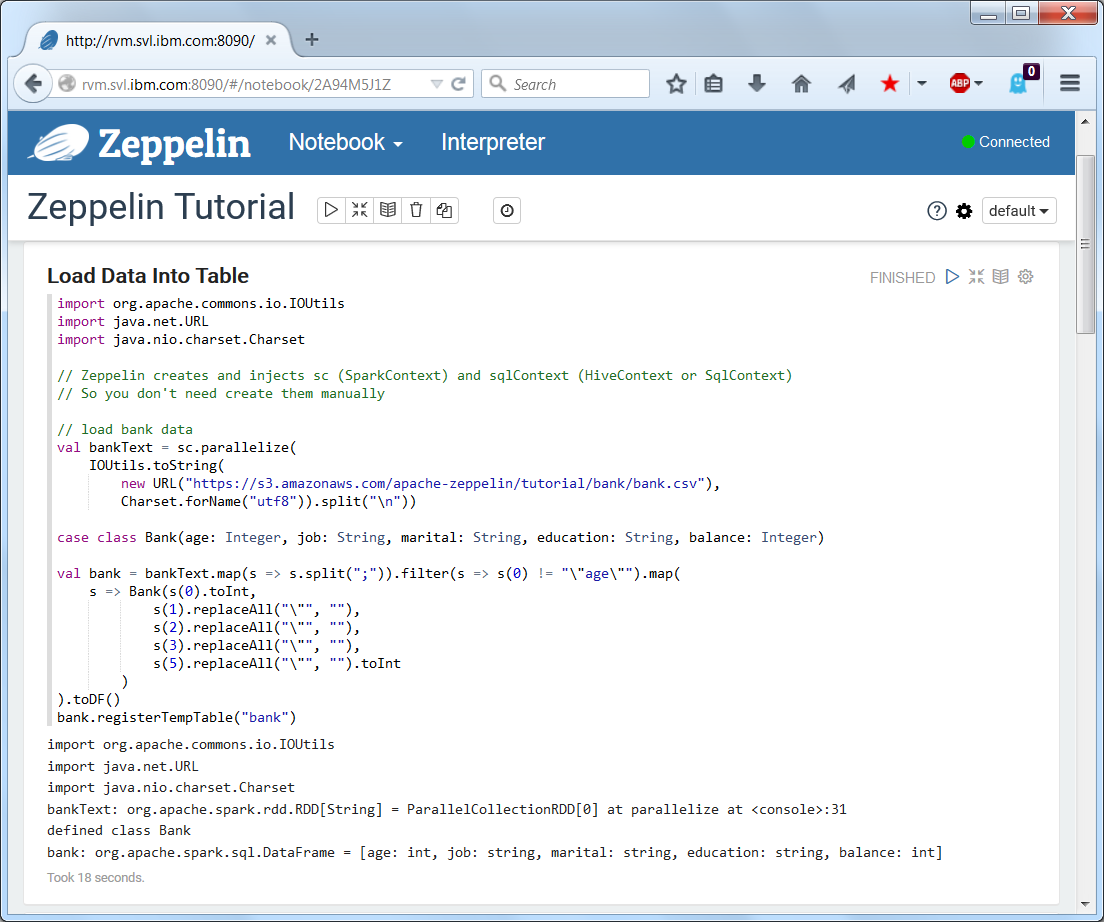Open the Interpreter page
Viewport: 1104px width, 922px height.
pyautogui.click(x=493, y=142)
